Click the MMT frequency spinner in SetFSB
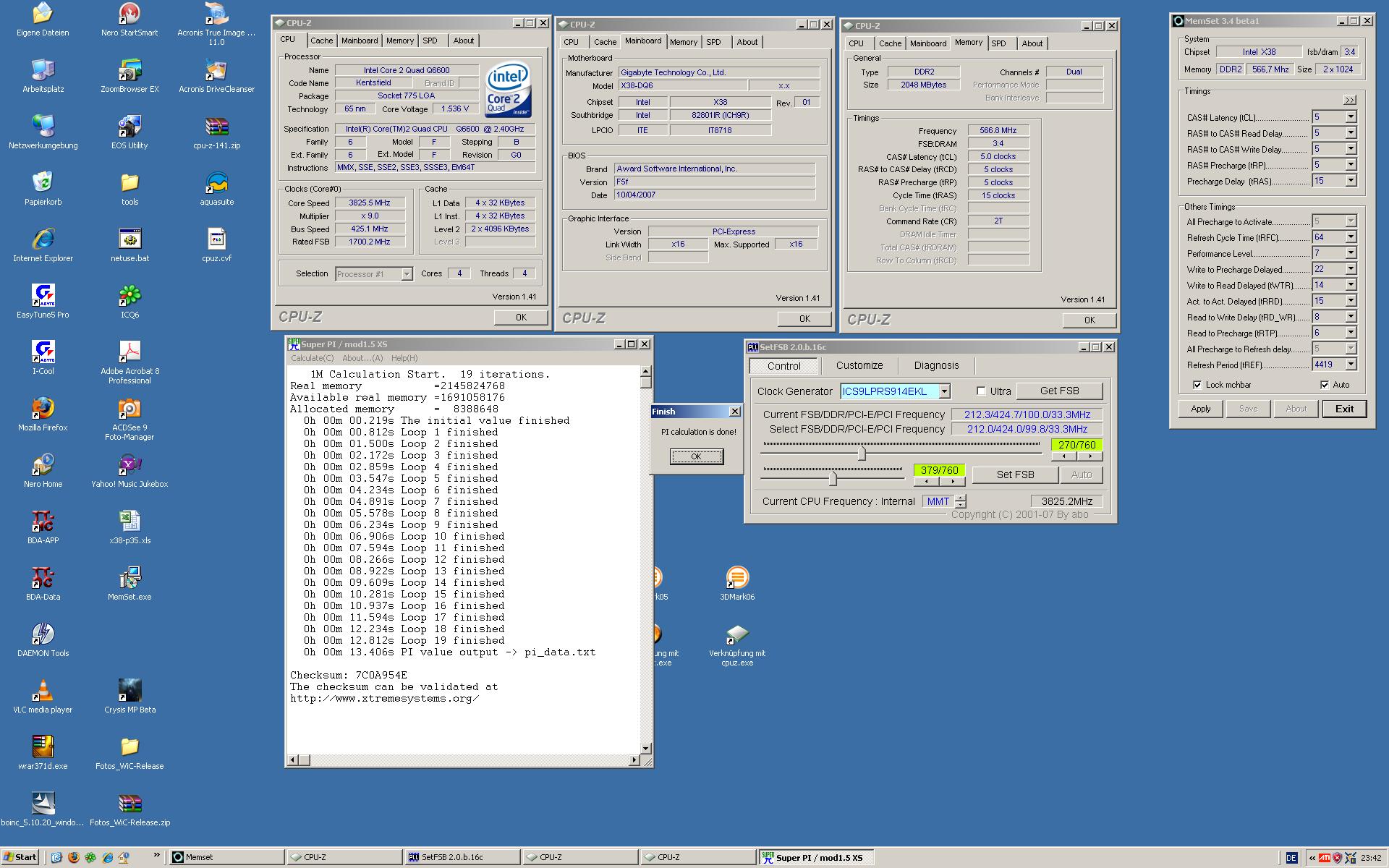This screenshot has height=868, width=1389. tap(960, 501)
